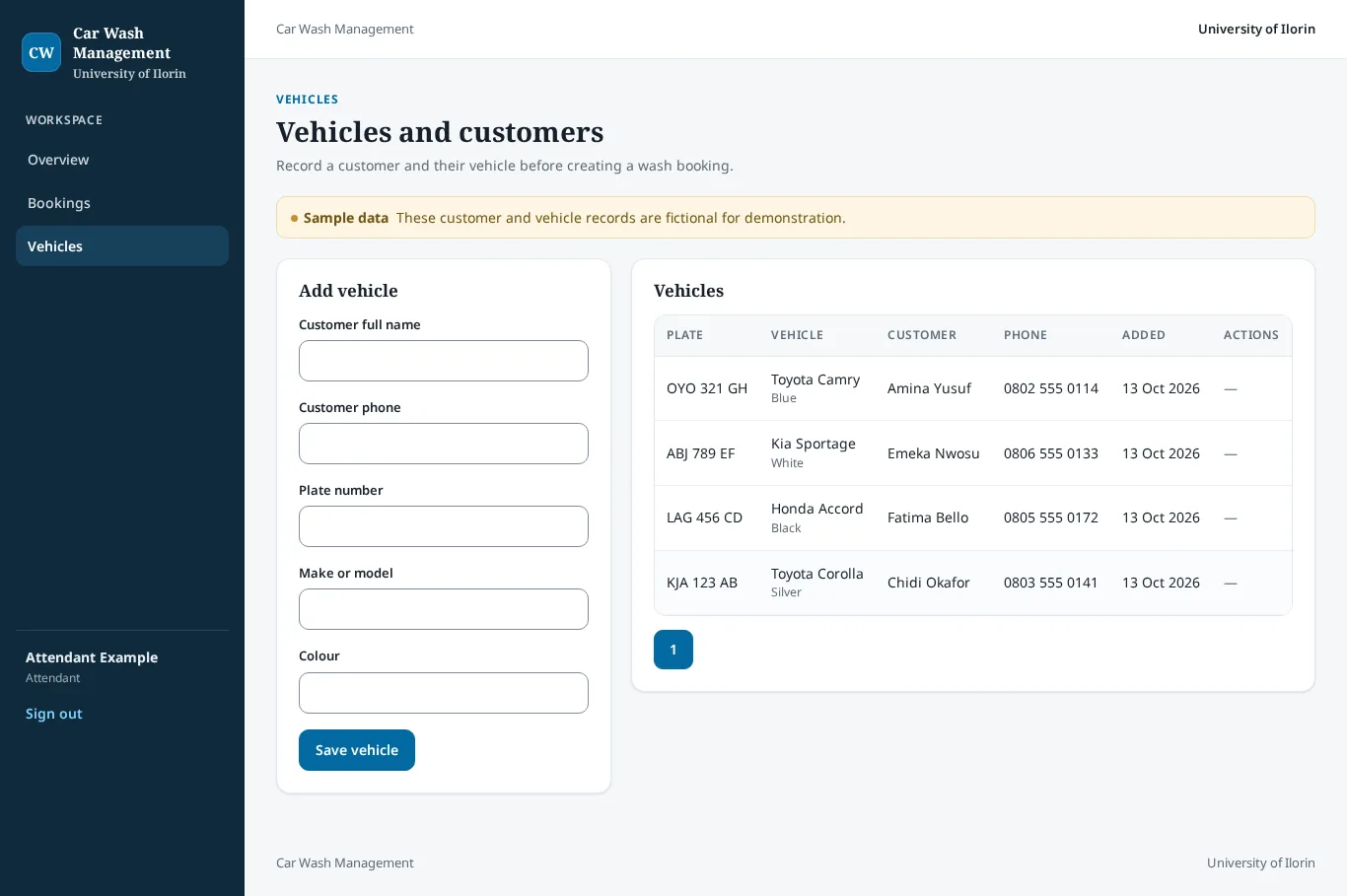Select plate LAG 456 CD
Viewport: 1347px width, 896px height.
705,517
